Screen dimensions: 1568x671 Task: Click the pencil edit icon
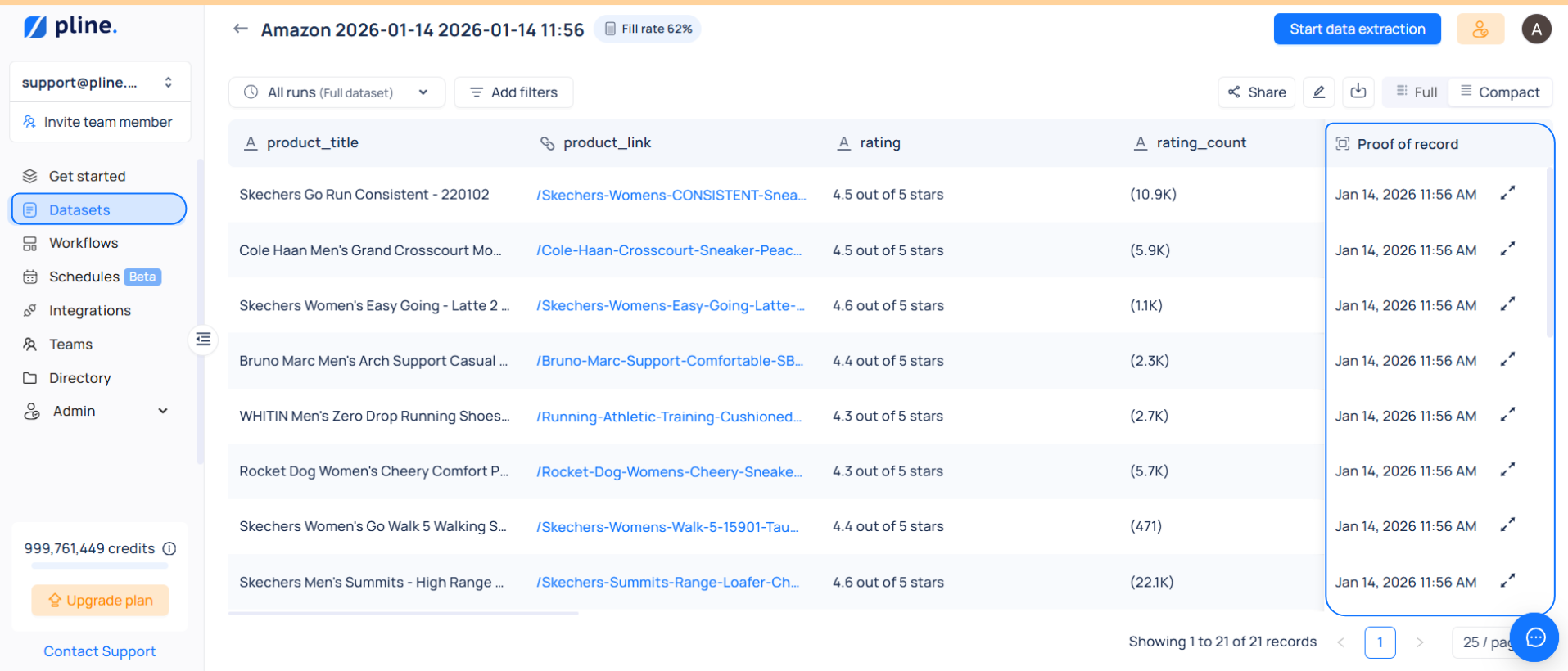pos(1318,92)
